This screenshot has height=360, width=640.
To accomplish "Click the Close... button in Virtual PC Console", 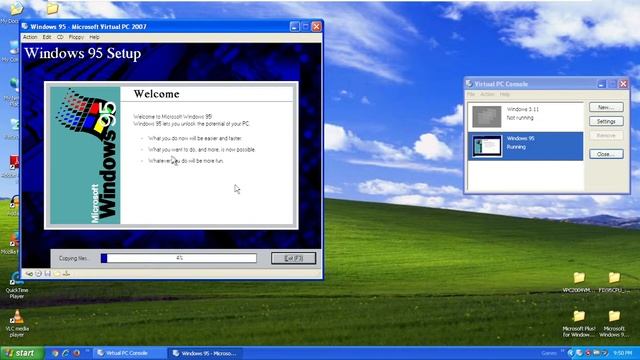I will [606, 154].
